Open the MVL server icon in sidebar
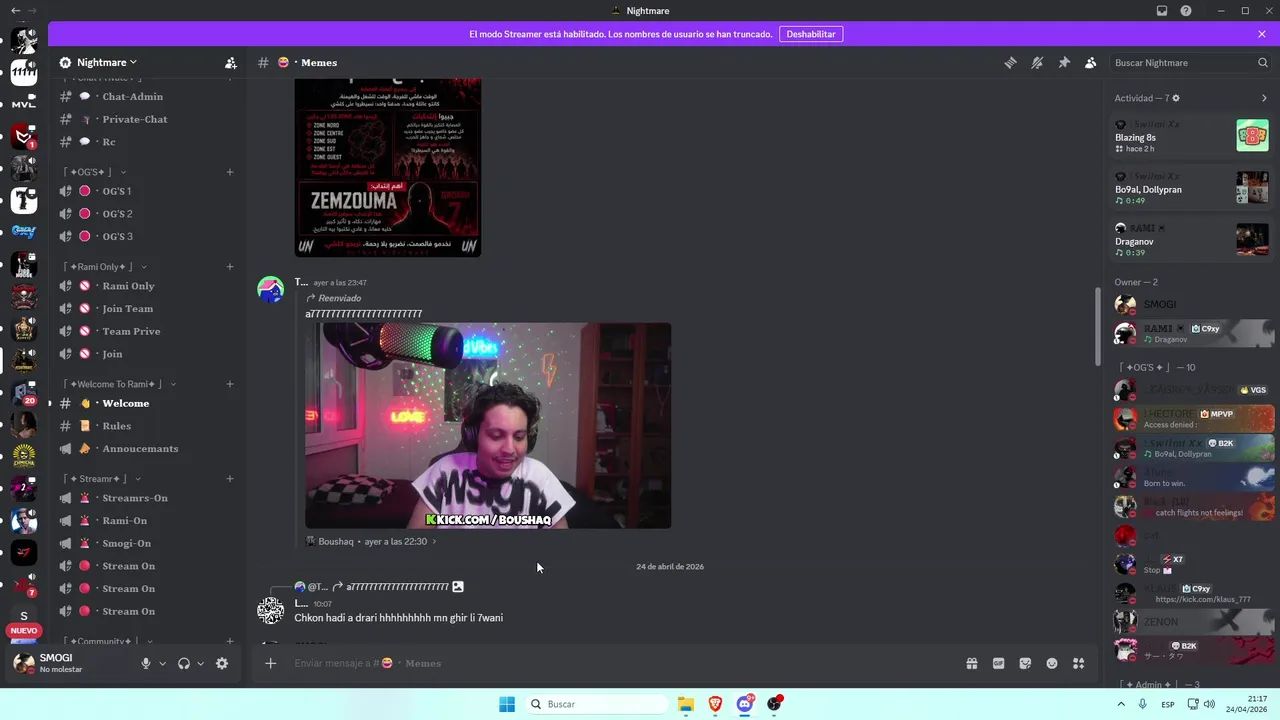Image resolution: width=1280 pixels, height=720 pixels. [x=24, y=104]
